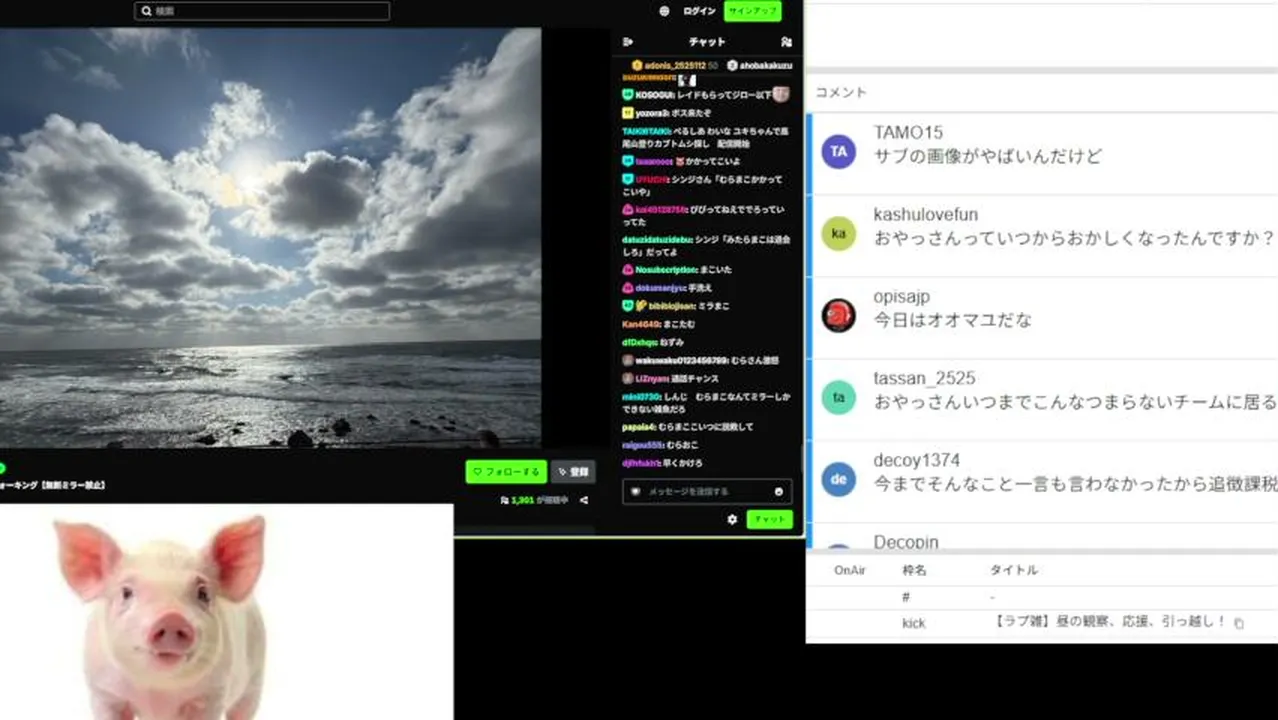Click comment 今日はオオマユだな
The image size is (1278, 720).
(953, 321)
